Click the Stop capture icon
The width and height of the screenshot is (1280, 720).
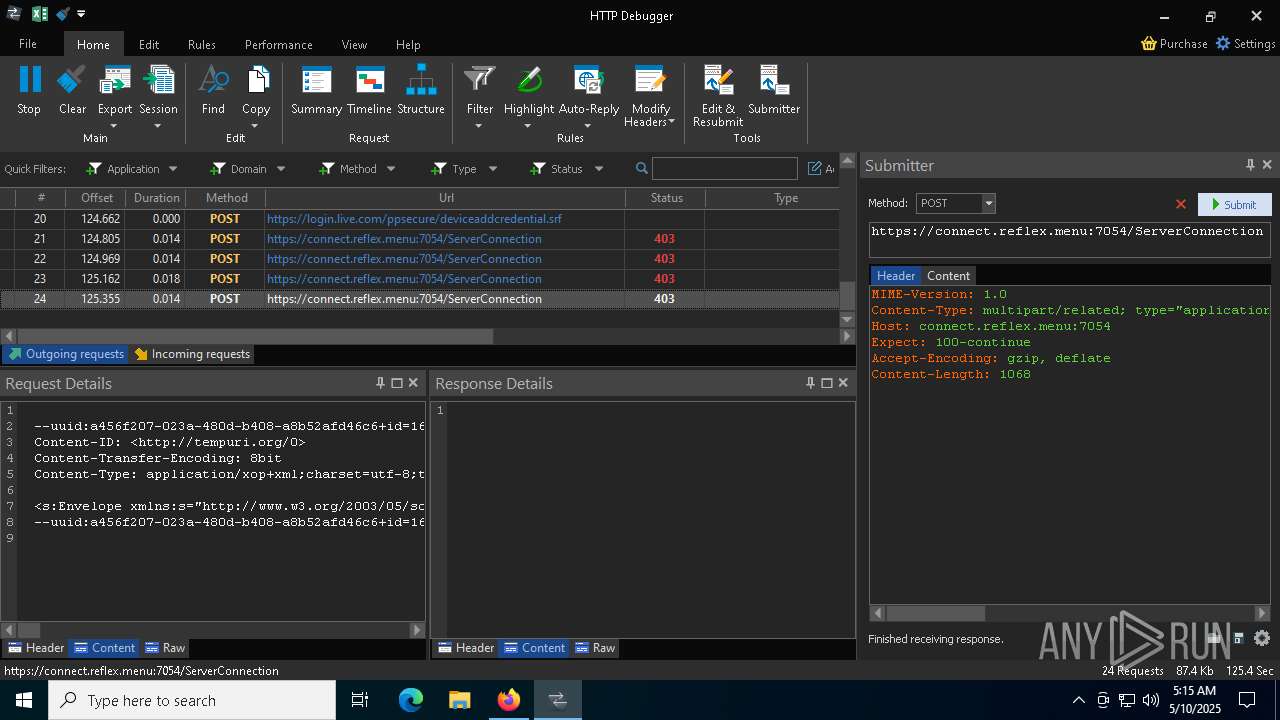[x=29, y=90]
